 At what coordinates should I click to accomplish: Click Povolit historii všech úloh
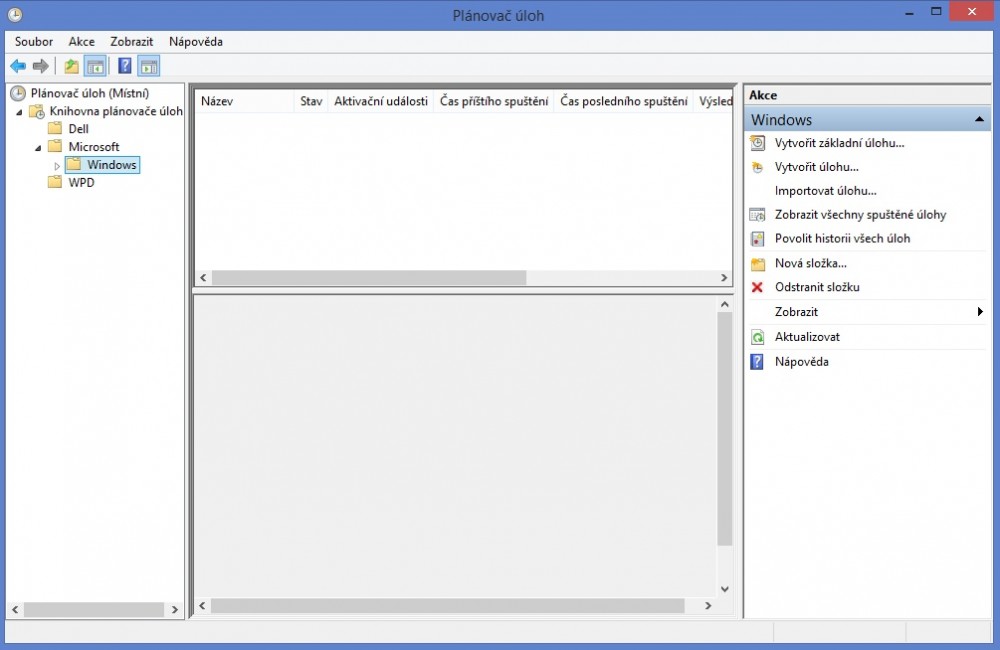click(842, 239)
